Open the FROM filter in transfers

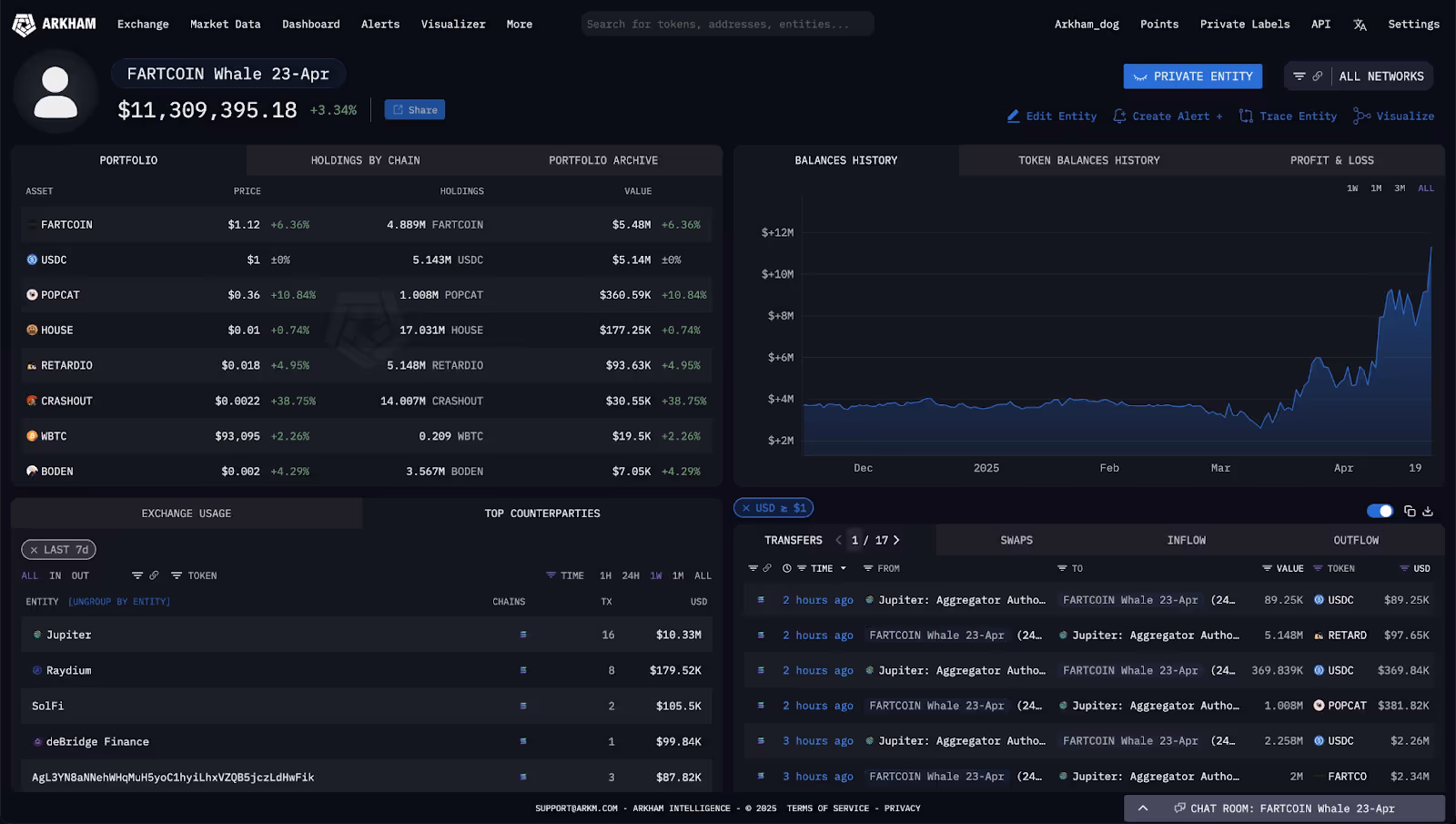click(882, 568)
